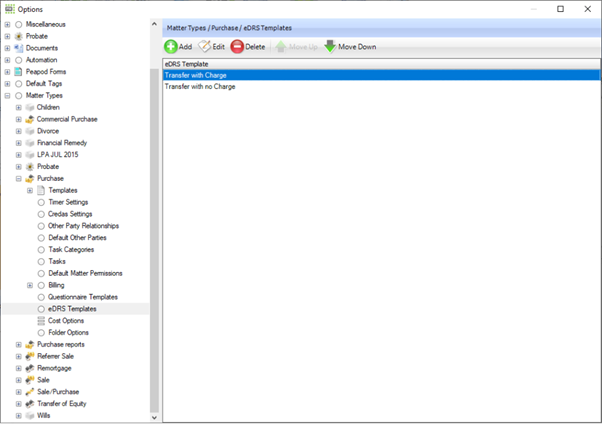Select the Transfer with no Charge row

pyautogui.click(x=381, y=86)
